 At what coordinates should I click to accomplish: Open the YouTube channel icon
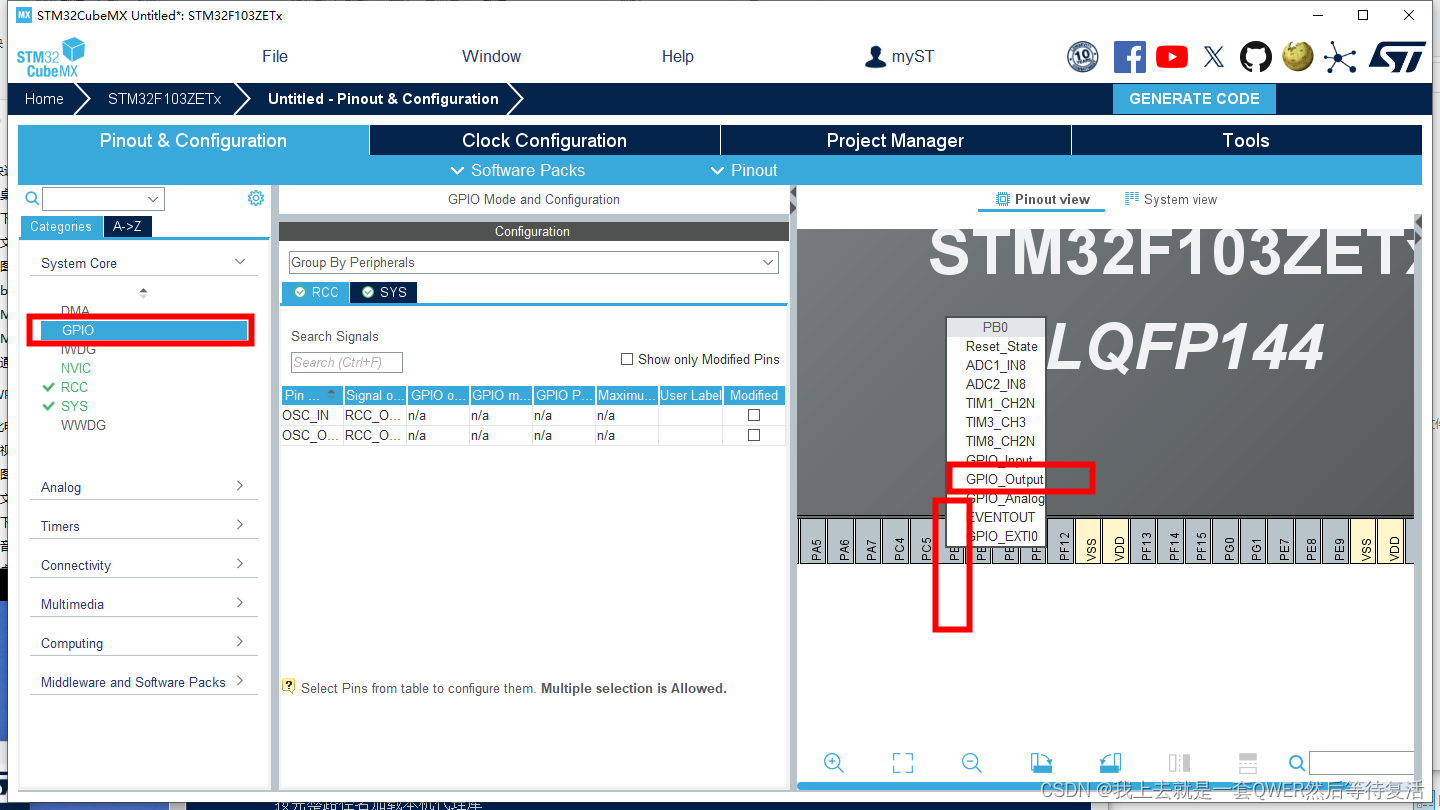(1172, 57)
